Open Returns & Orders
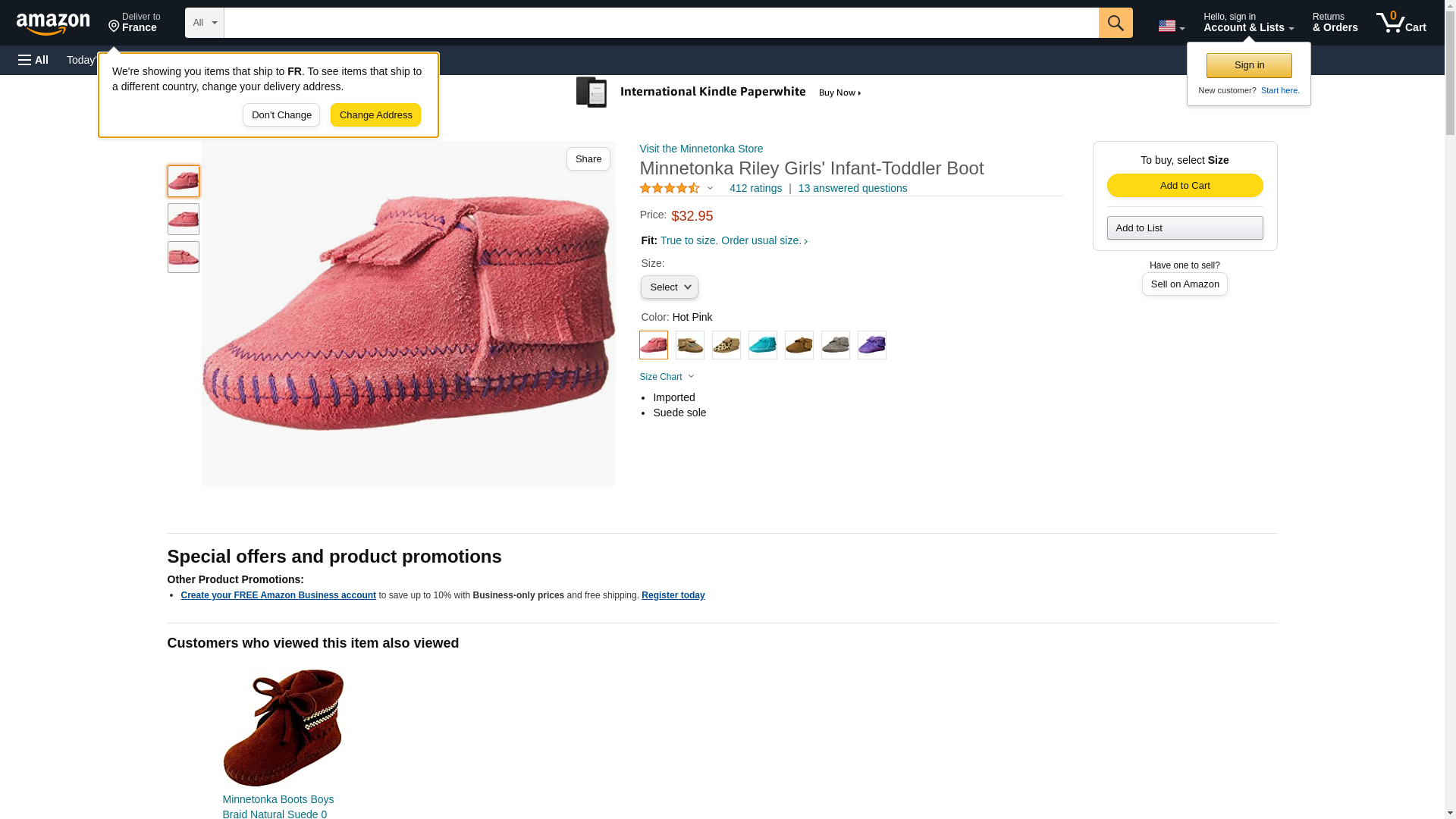Viewport: 1456px width, 819px height. tap(1335, 23)
